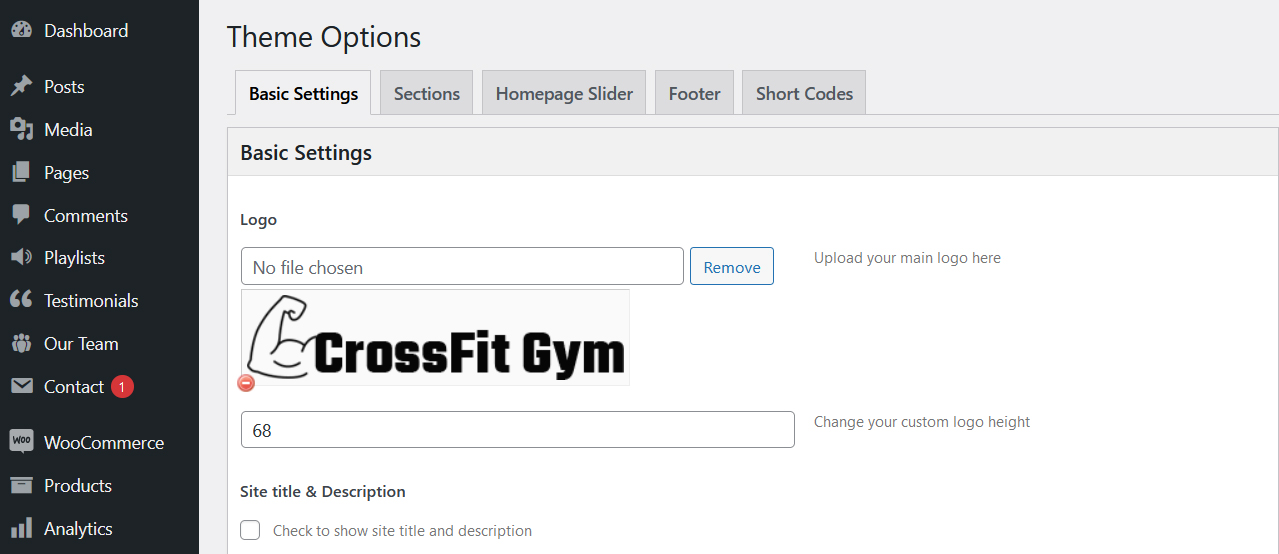Click the CrossFit Gym logo preview
This screenshot has height=554, width=1279.
pos(436,338)
